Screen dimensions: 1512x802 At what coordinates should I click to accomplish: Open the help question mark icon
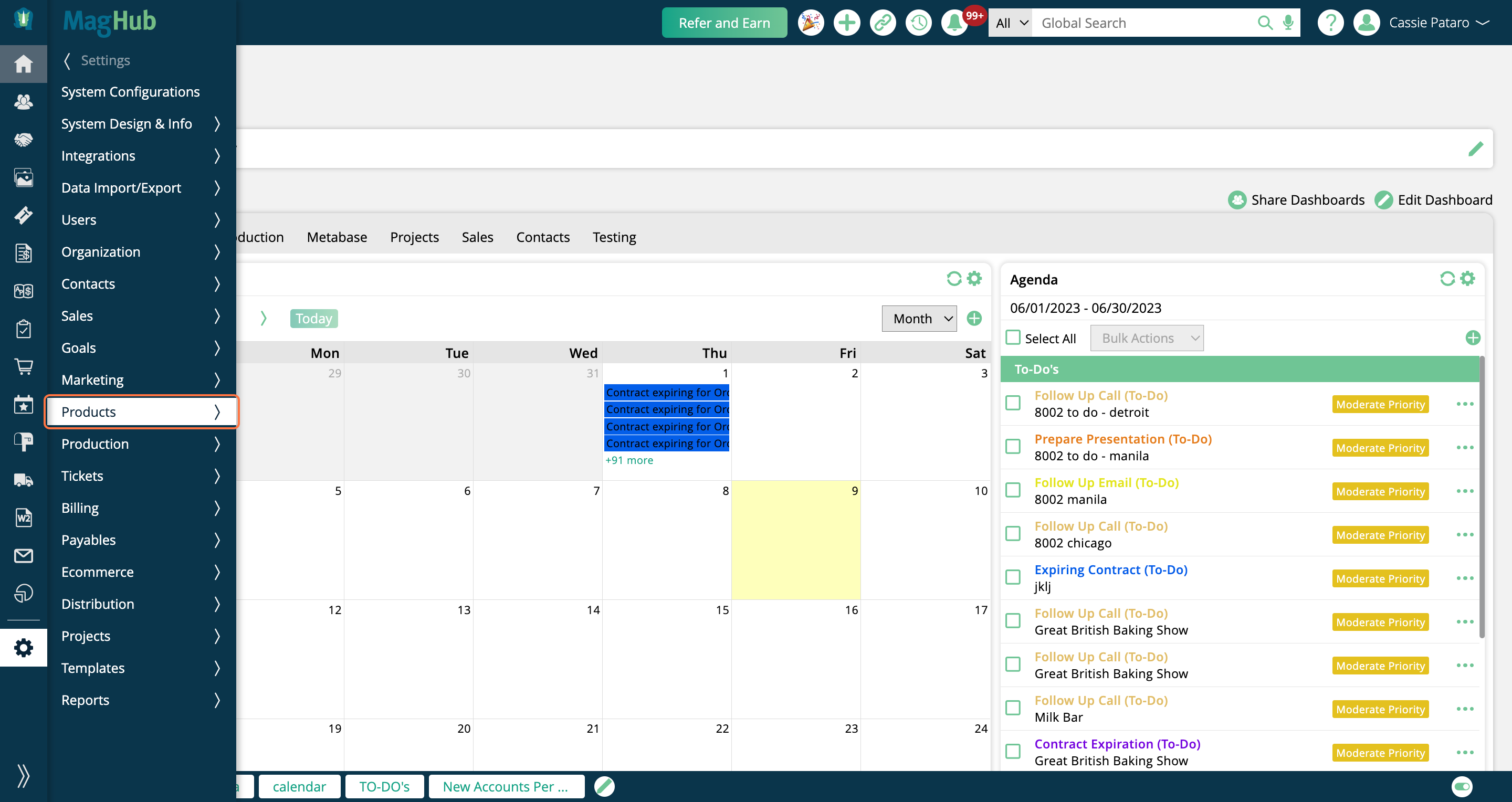tap(1330, 23)
